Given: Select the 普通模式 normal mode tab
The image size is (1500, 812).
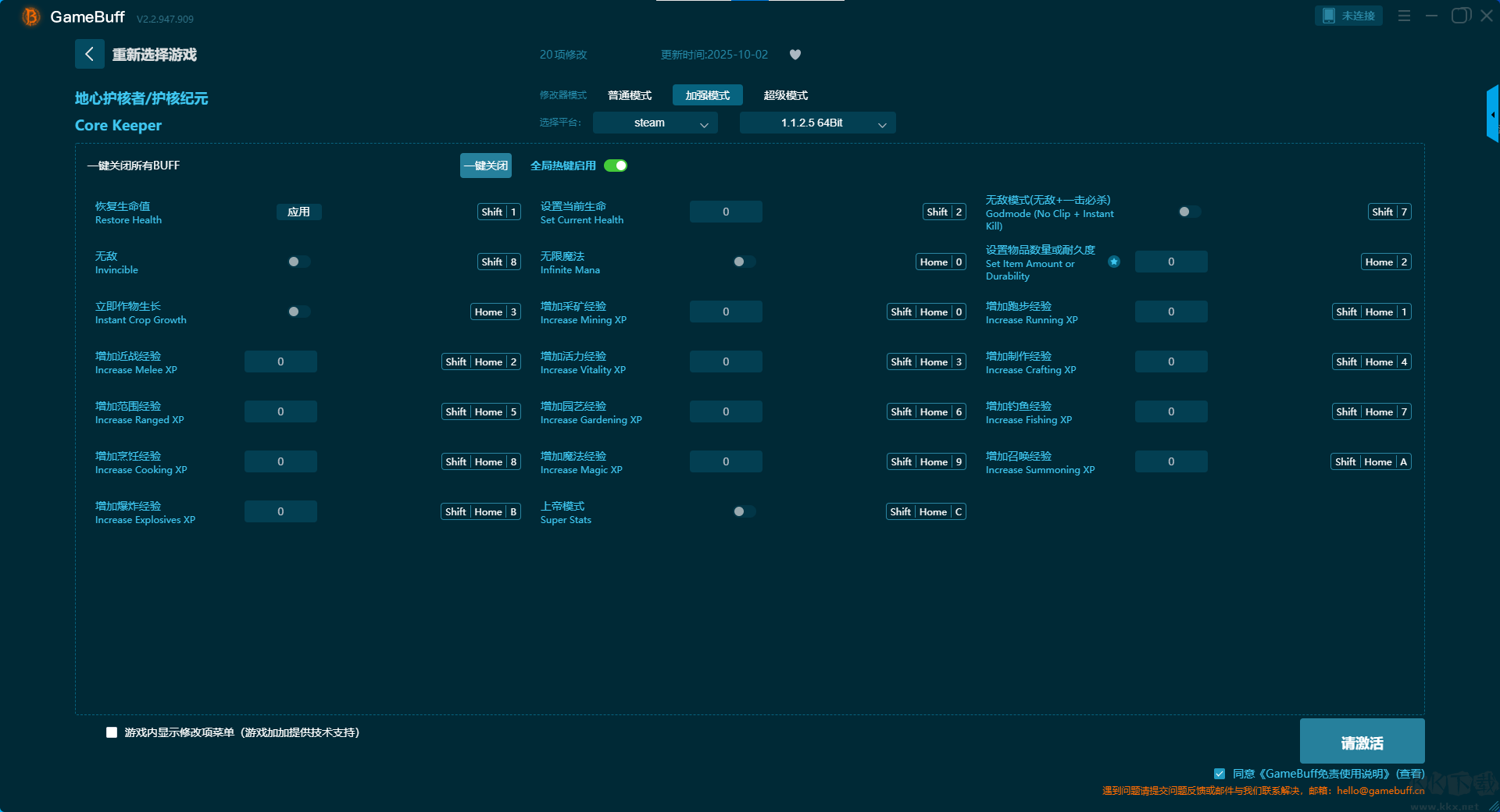Looking at the screenshot, I should point(630,95).
